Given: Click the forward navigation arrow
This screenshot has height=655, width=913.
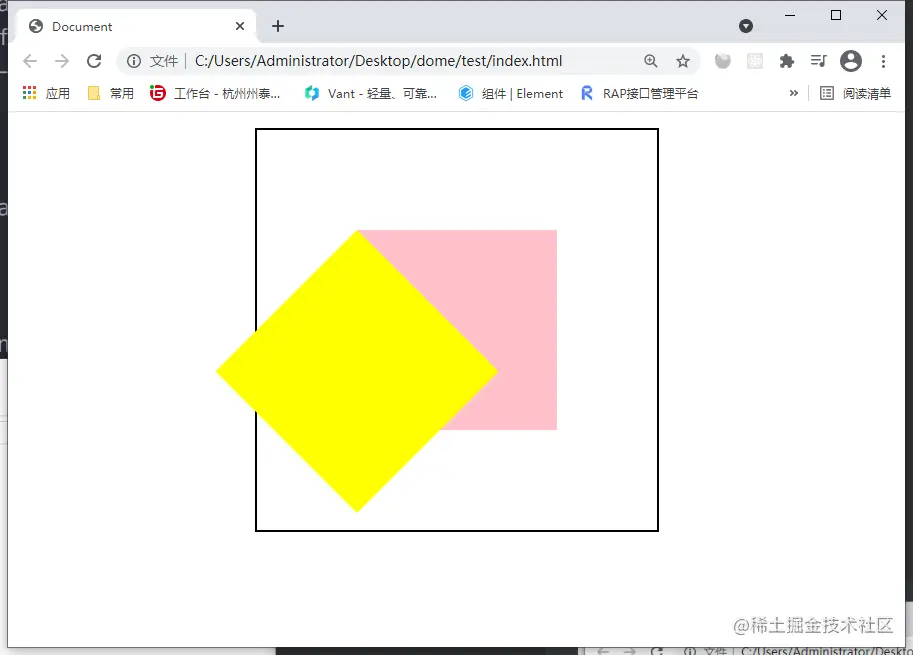Looking at the screenshot, I should pyautogui.click(x=62, y=61).
